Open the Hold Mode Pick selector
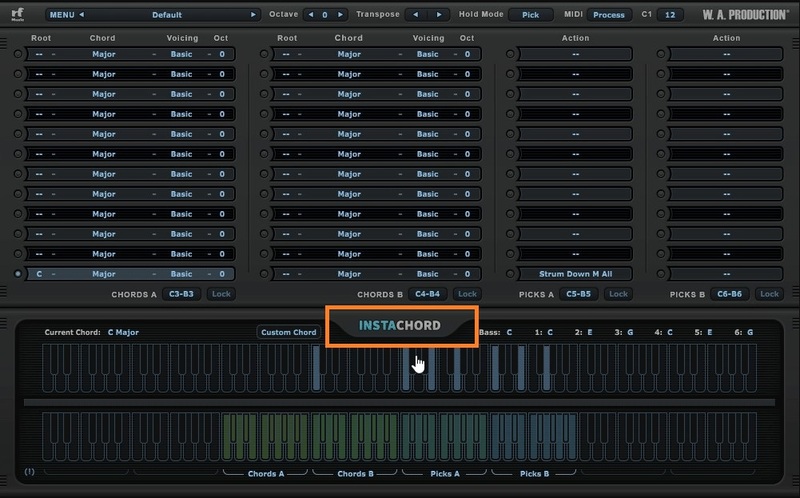This screenshot has height=498, width=800. pyautogui.click(x=530, y=15)
